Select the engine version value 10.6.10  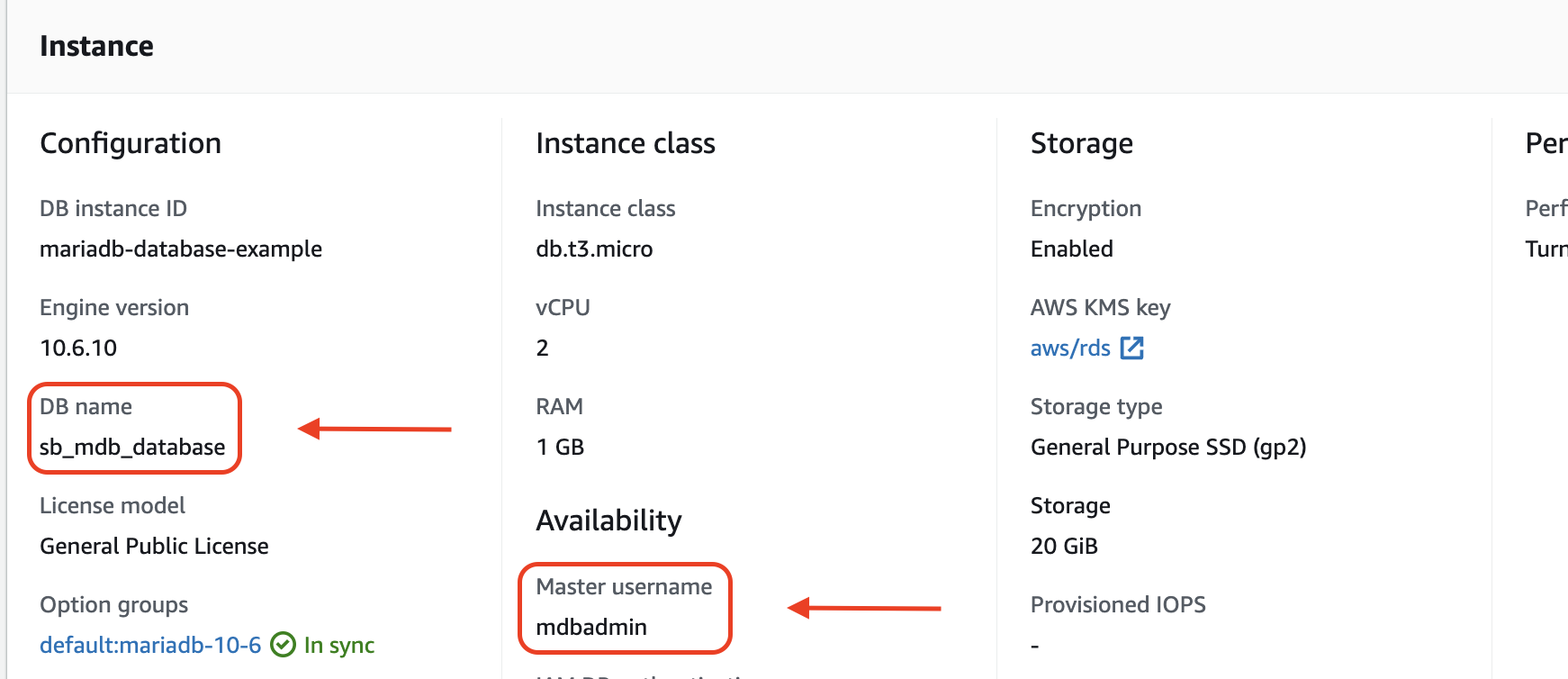[78, 348]
